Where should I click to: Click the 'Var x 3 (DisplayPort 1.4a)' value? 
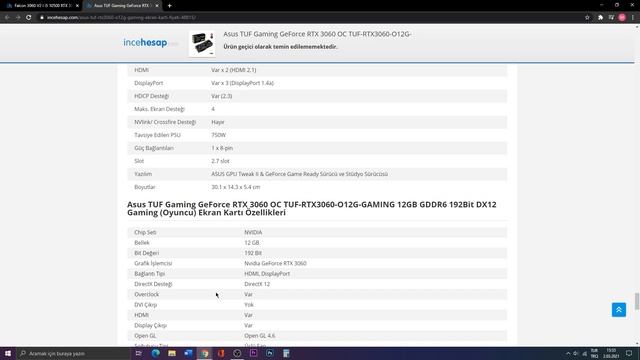[x=242, y=83]
